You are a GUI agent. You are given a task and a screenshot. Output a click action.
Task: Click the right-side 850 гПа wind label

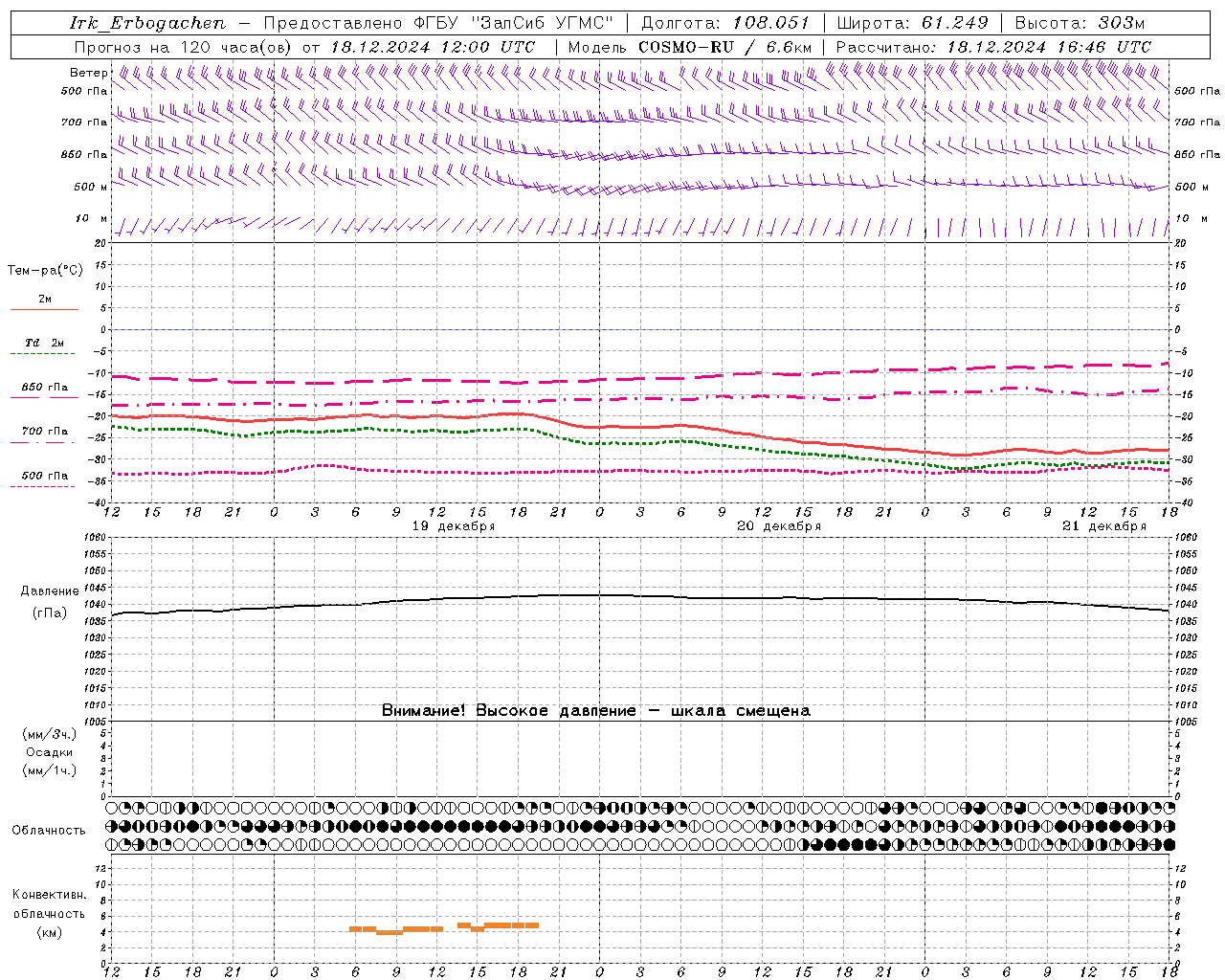point(1197,154)
